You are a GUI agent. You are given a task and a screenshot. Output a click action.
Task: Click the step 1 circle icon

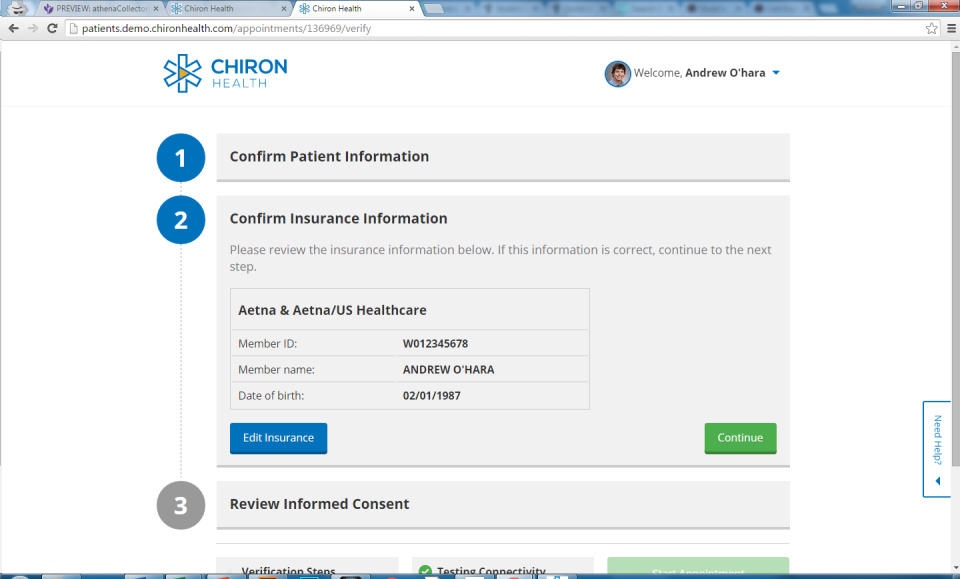point(181,158)
